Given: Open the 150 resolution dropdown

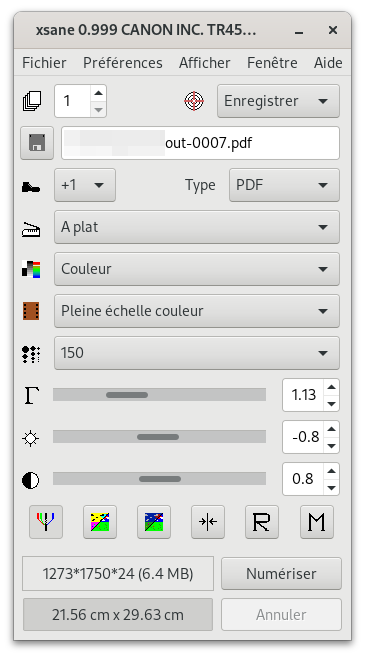Looking at the screenshot, I should pos(197,353).
